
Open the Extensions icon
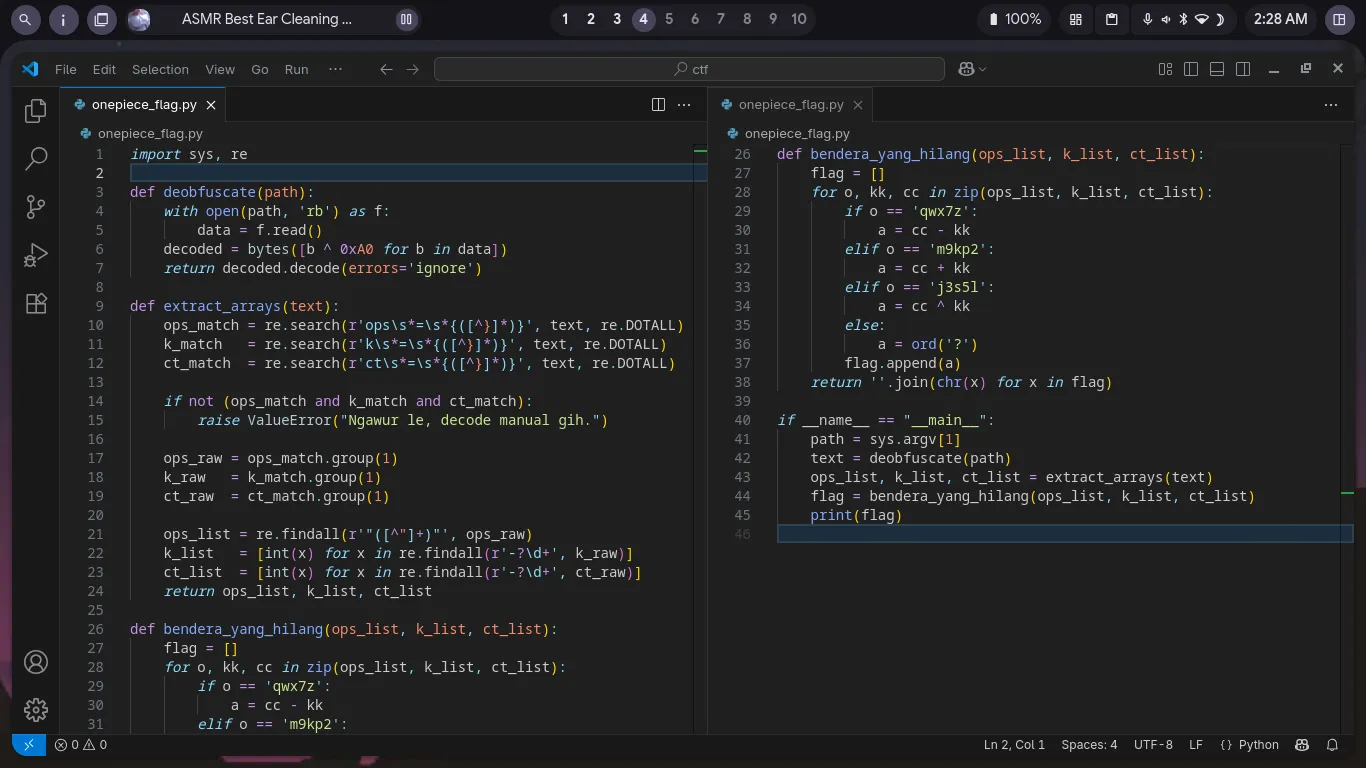(35, 304)
